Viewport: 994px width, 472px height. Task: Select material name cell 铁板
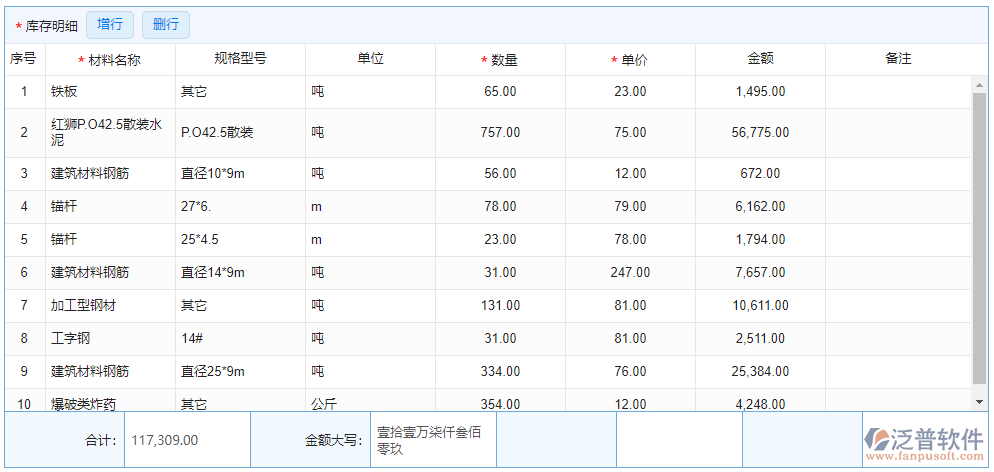click(x=110, y=92)
